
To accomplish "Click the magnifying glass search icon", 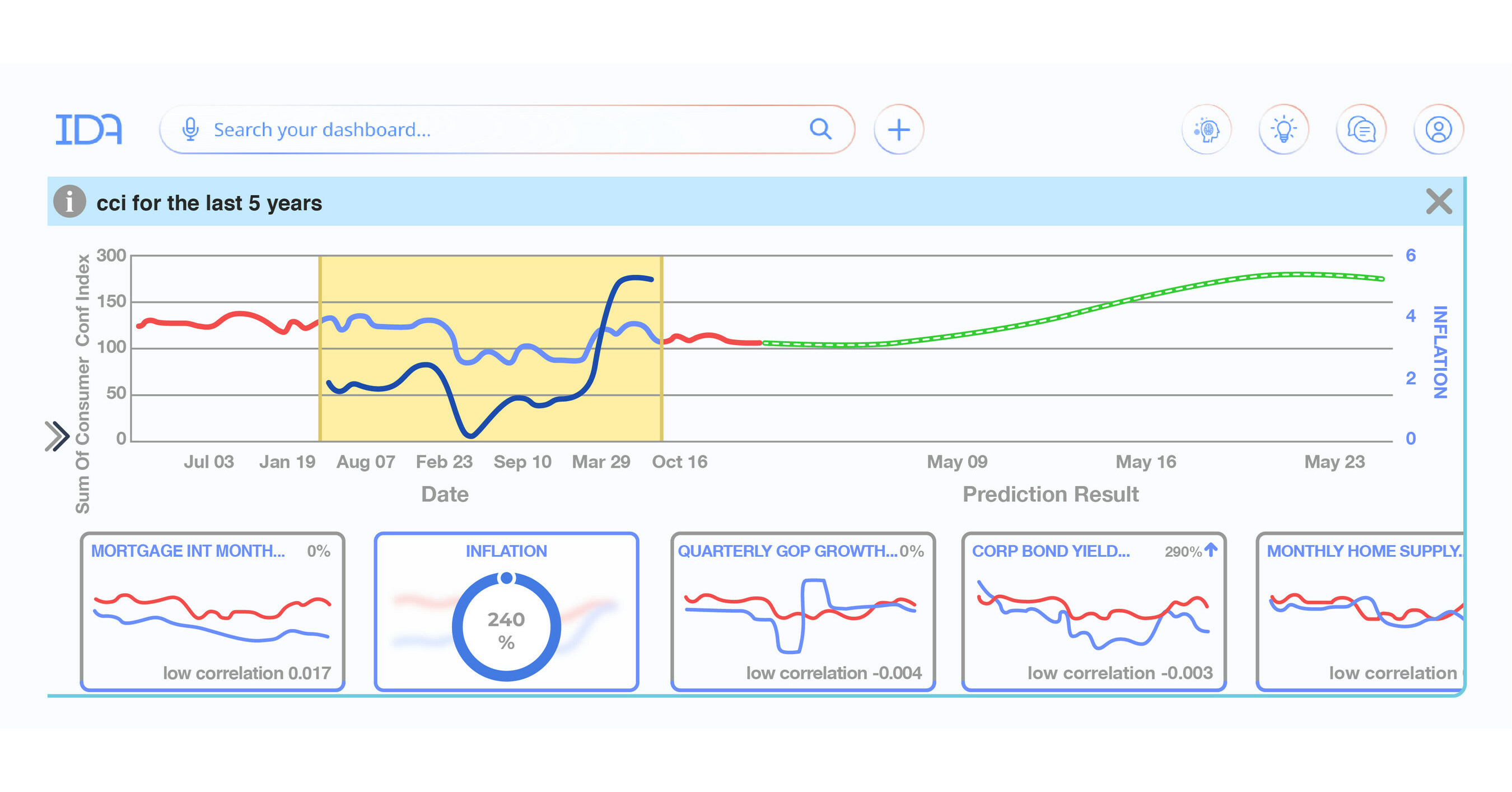I will click(820, 129).
